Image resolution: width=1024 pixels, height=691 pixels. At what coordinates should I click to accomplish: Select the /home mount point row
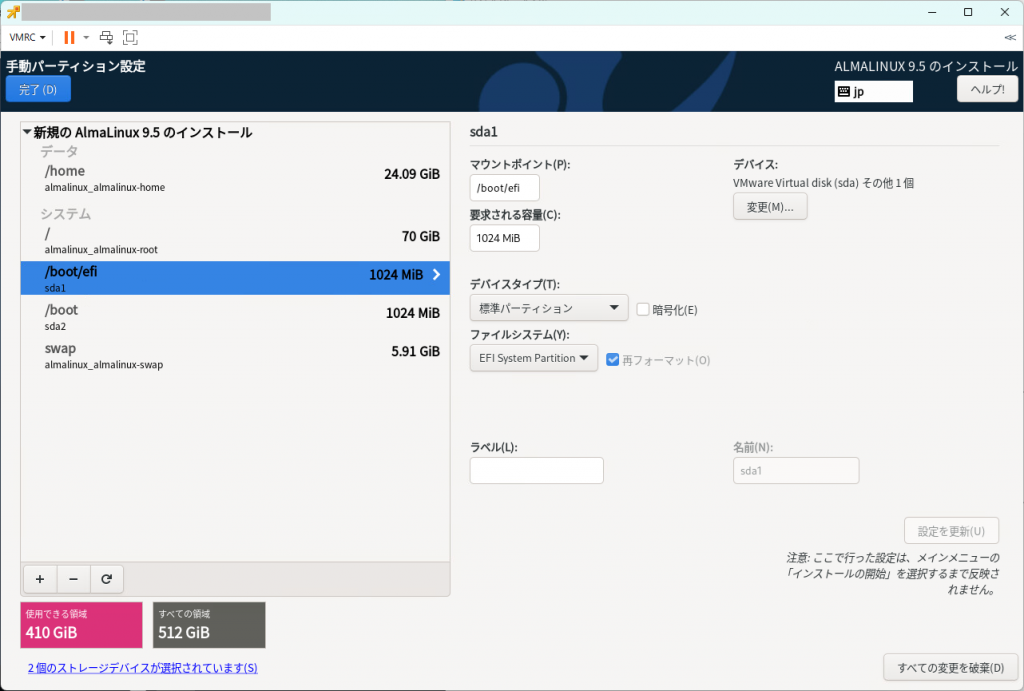point(235,178)
